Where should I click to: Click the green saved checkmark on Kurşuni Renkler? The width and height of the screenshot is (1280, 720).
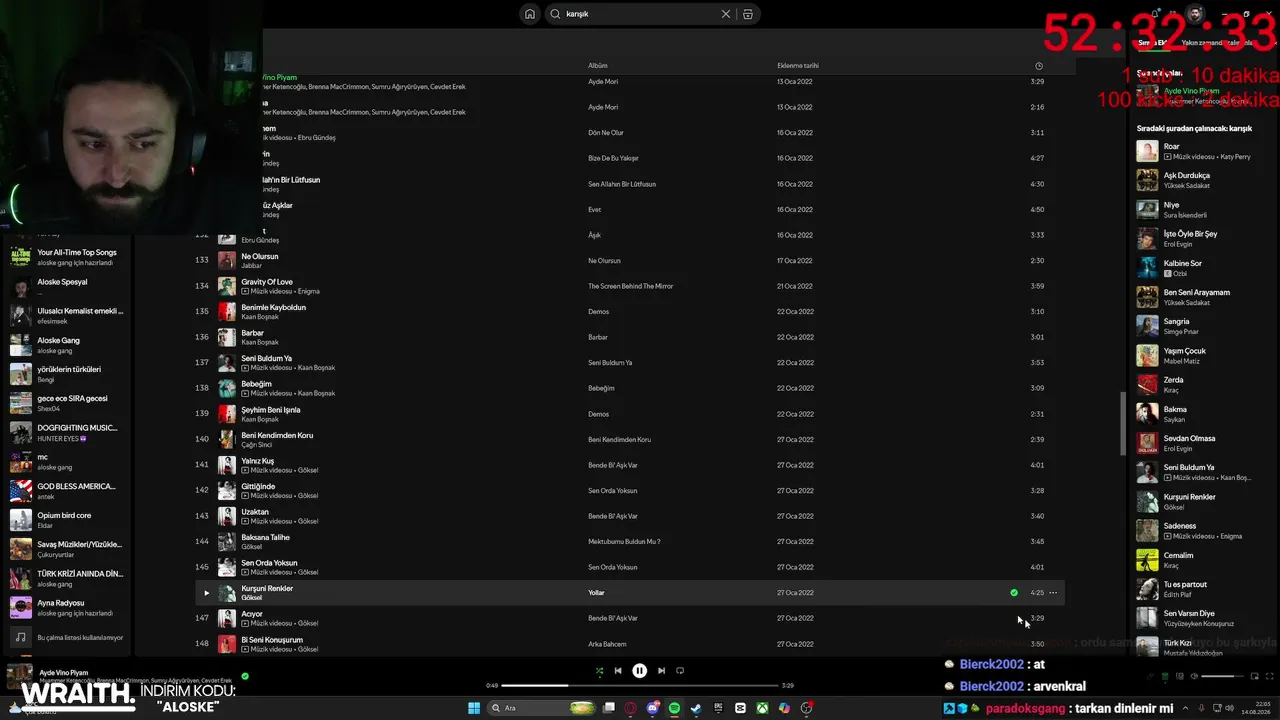(1014, 593)
